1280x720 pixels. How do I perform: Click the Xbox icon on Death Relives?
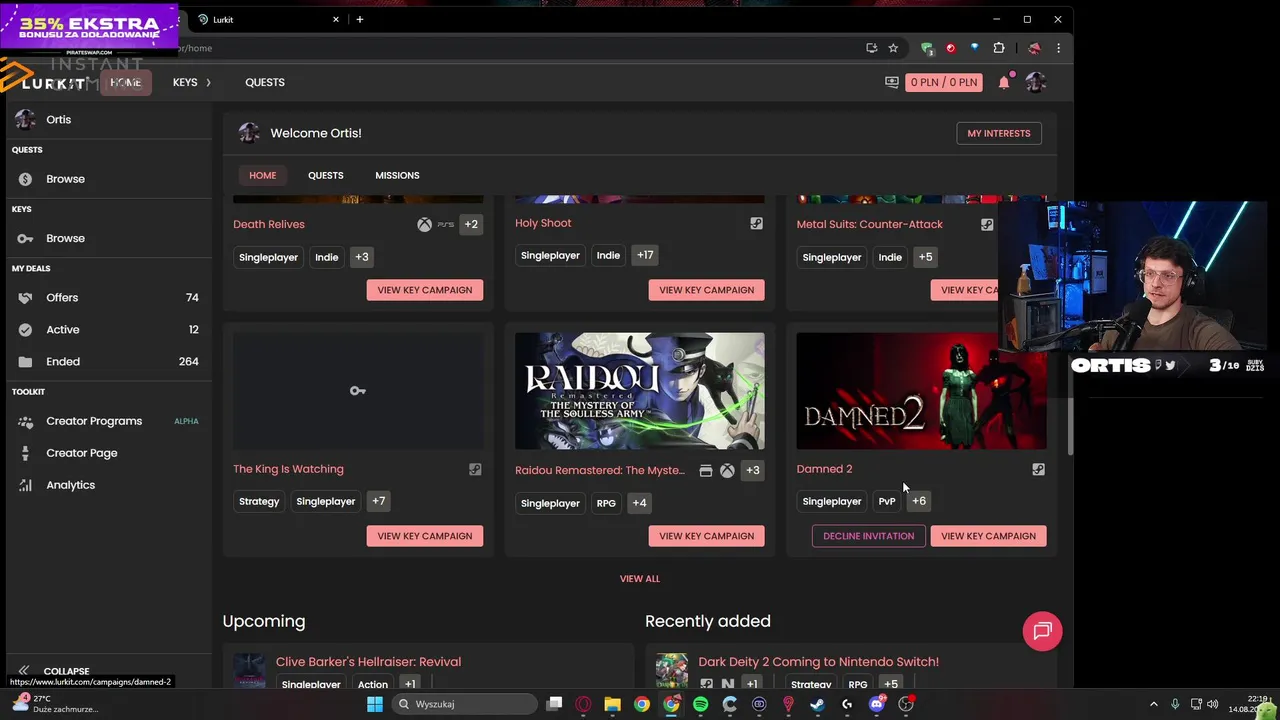(424, 224)
